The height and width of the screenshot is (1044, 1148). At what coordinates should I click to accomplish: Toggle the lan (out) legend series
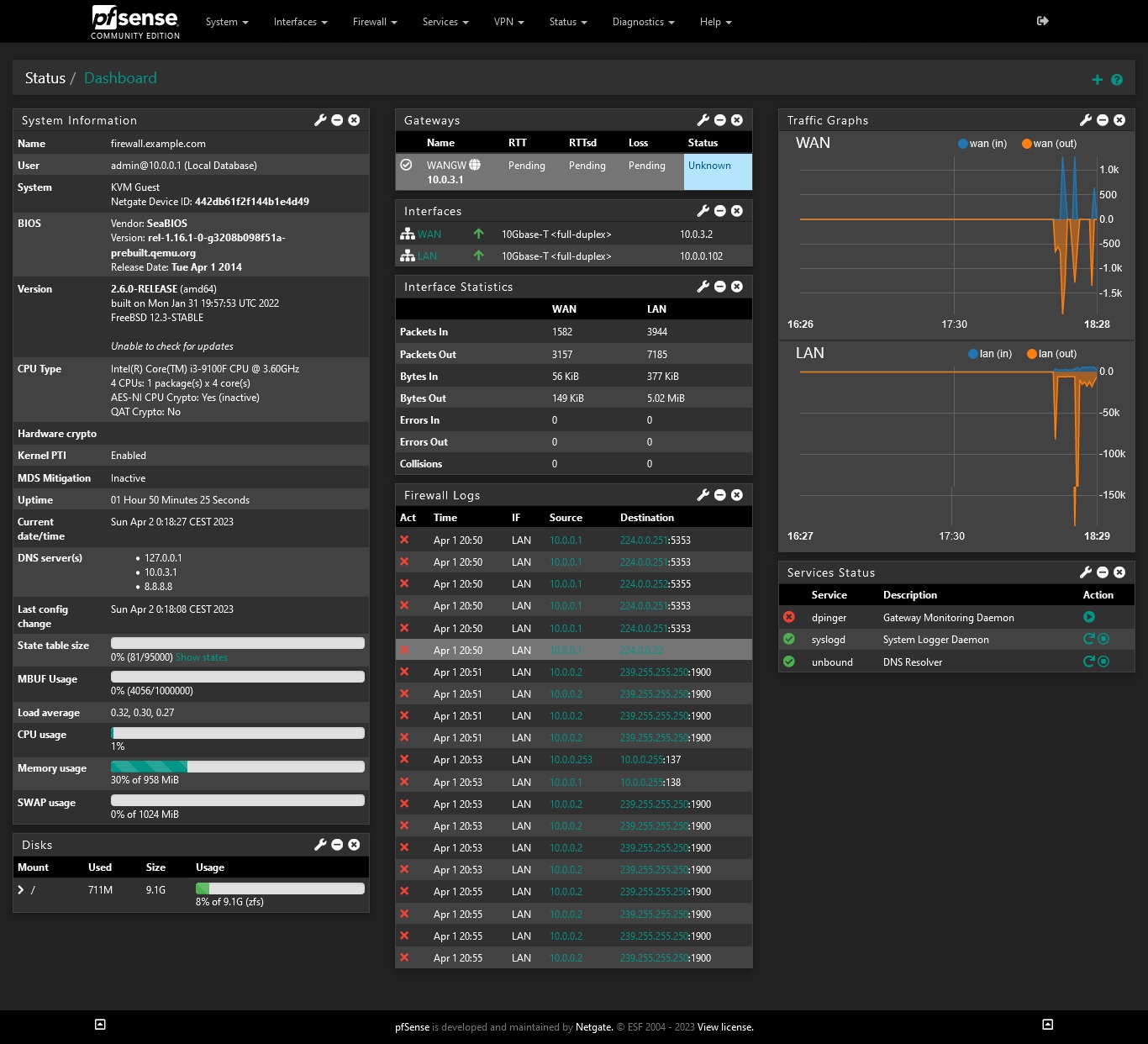pyautogui.click(x=1051, y=354)
